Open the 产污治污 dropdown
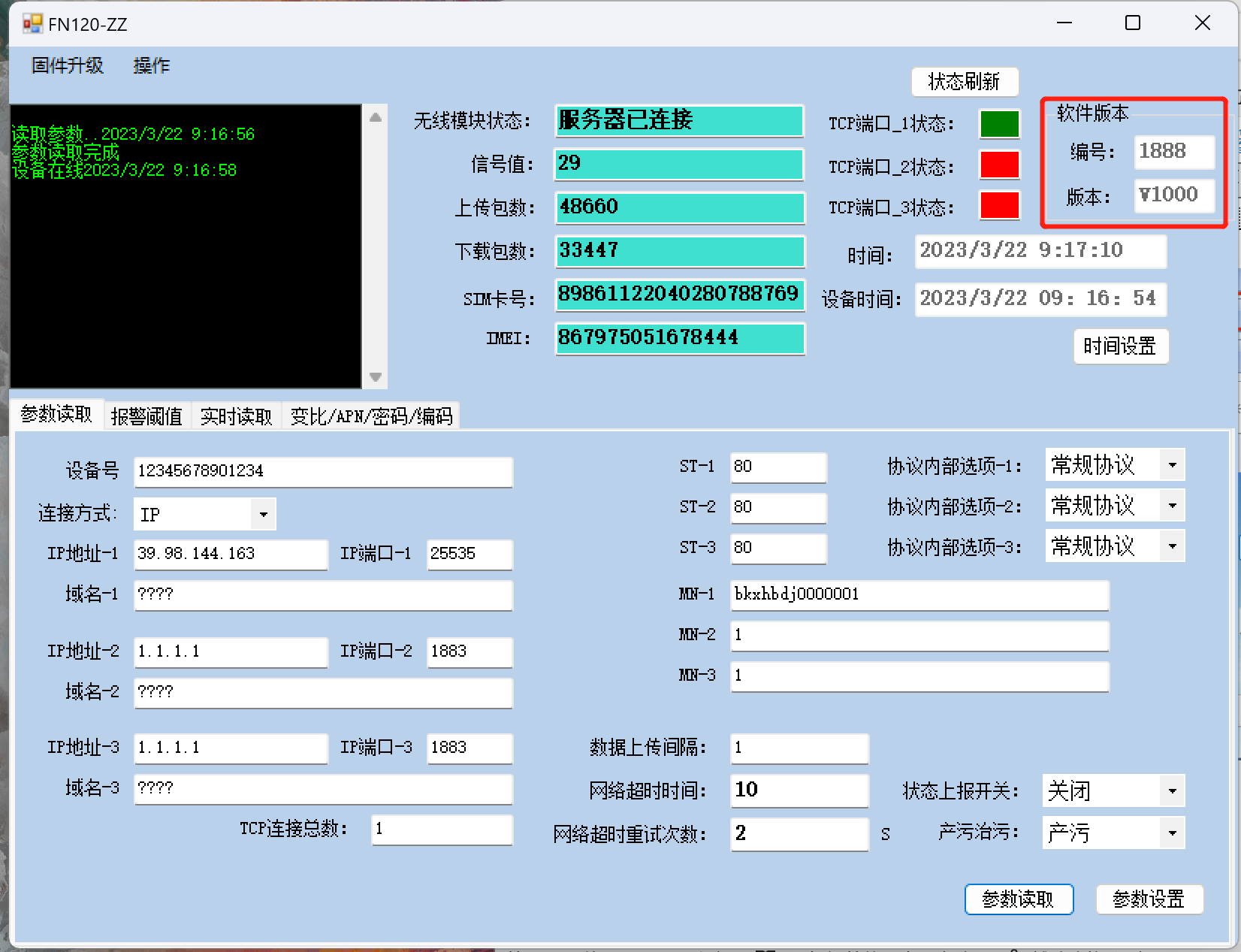 1171,833
